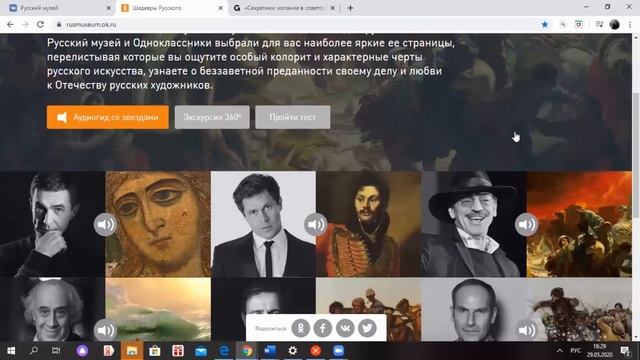
Task: Start the Пройти тест button
Action: [293, 117]
